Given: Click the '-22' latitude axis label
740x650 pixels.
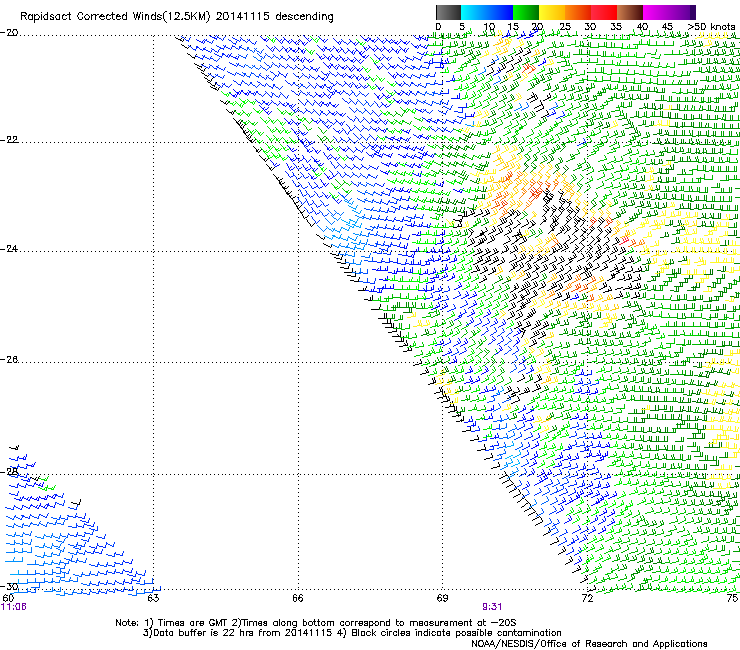Looking at the screenshot, I should point(9,140).
